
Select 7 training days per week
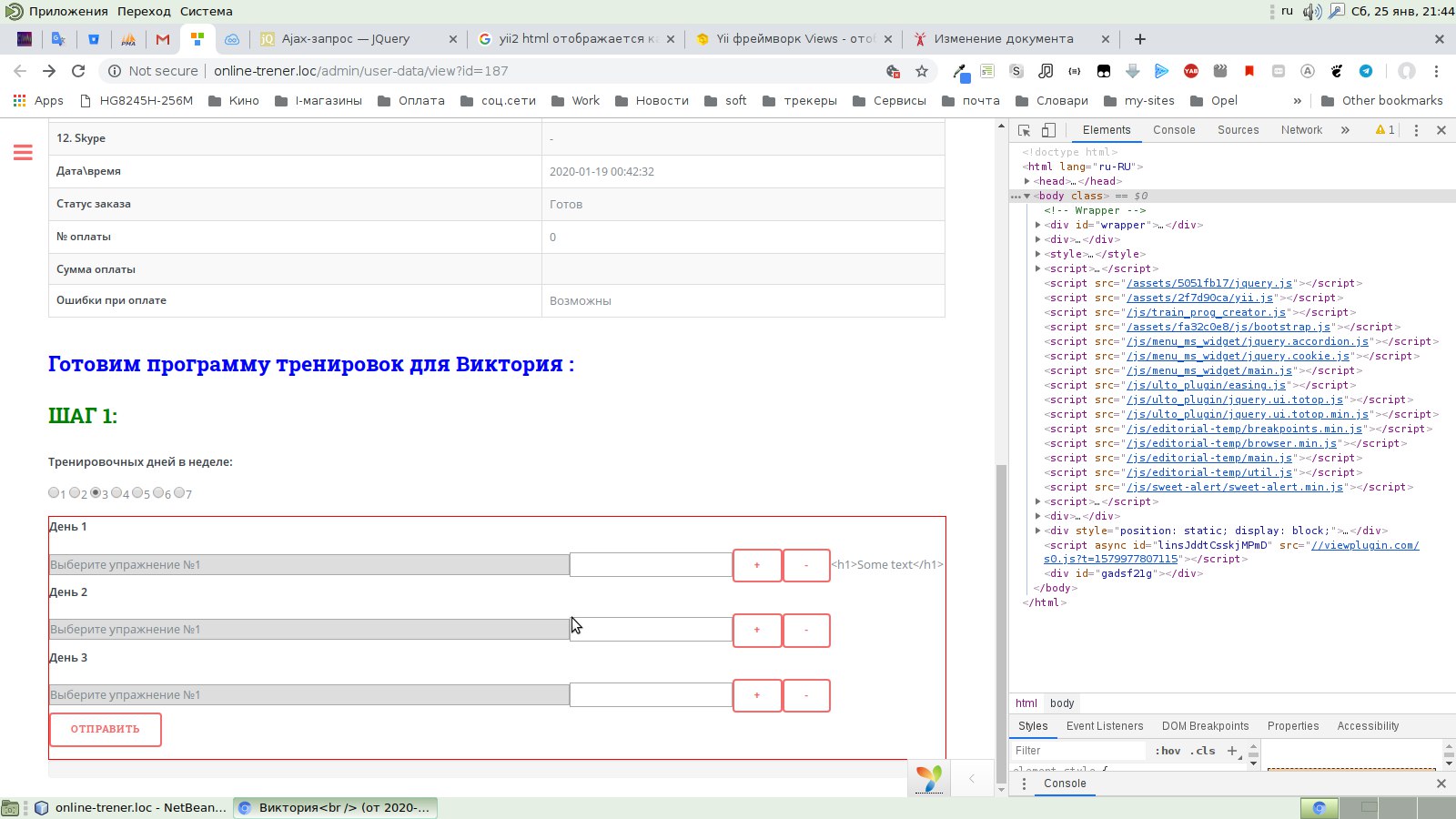click(x=179, y=492)
